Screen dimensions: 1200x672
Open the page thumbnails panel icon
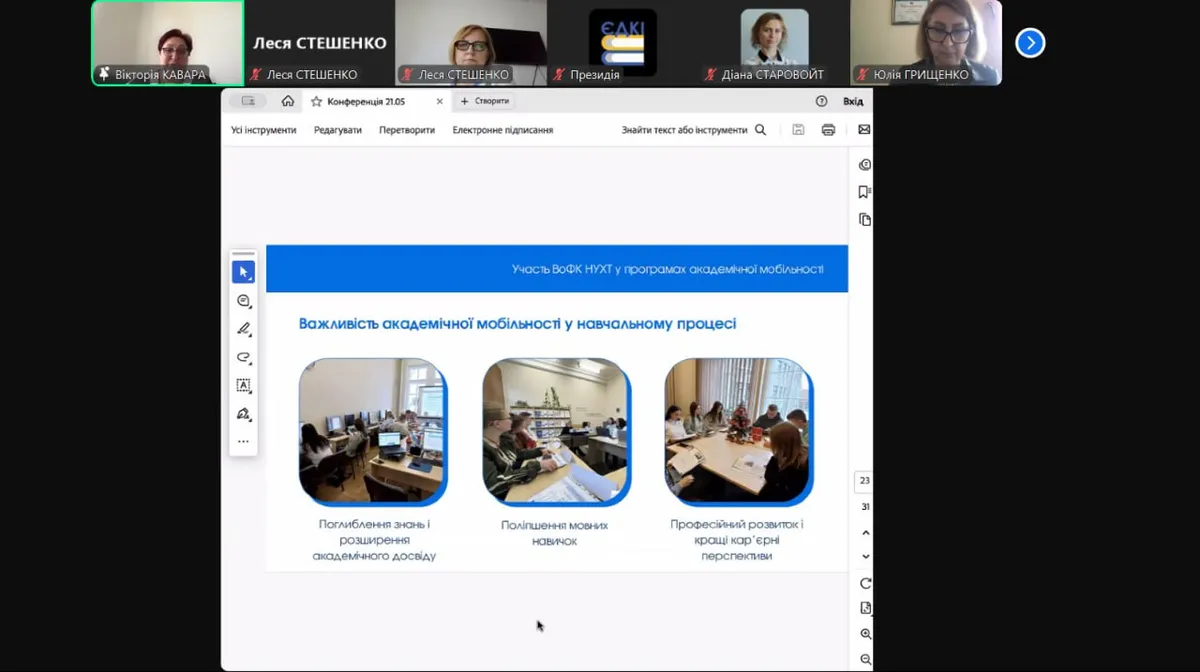864,220
